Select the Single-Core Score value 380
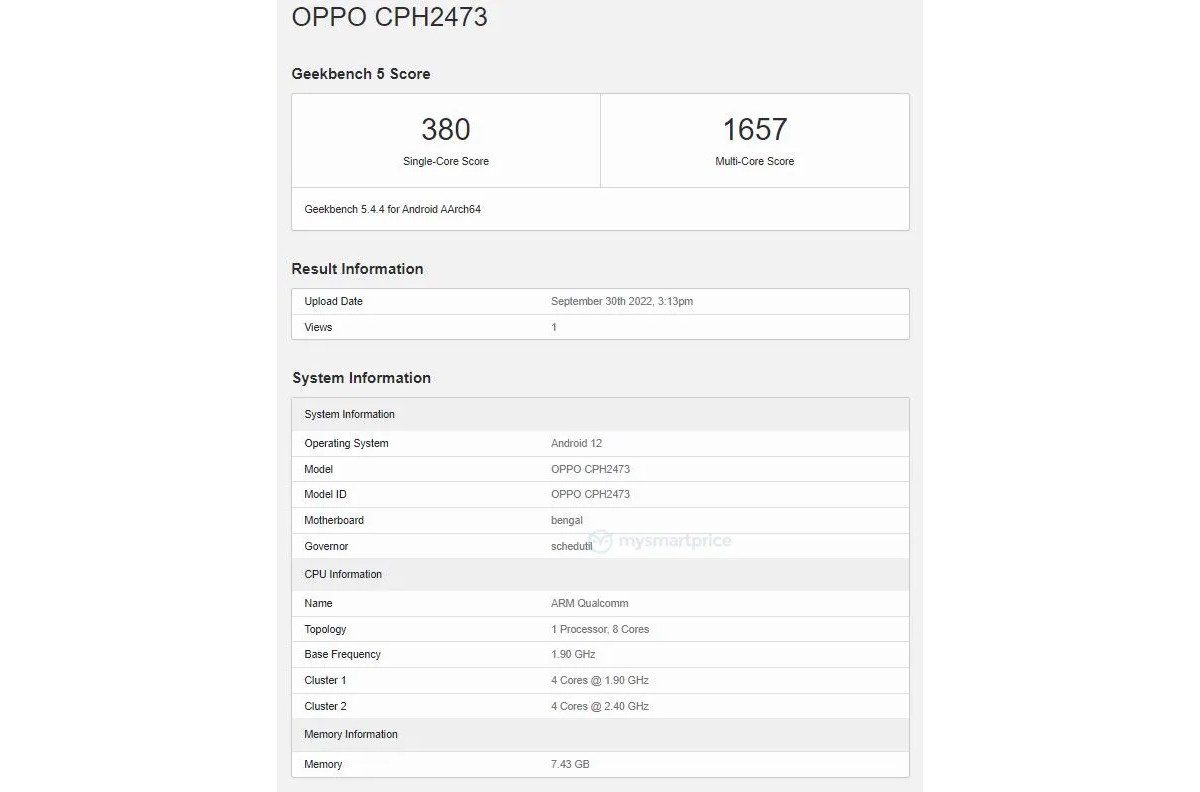The image size is (1200, 792). point(444,128)
